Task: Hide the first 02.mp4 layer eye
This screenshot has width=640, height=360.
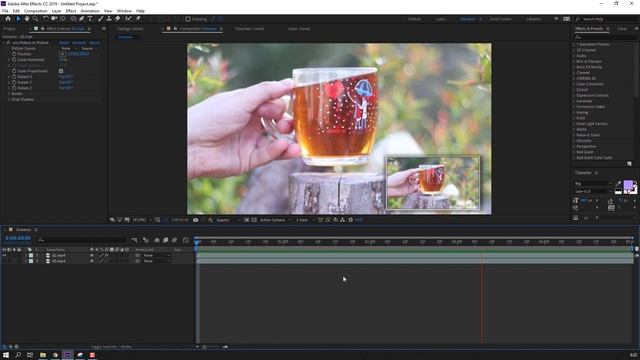Action: pyautogui.click(x=4, y=256)
